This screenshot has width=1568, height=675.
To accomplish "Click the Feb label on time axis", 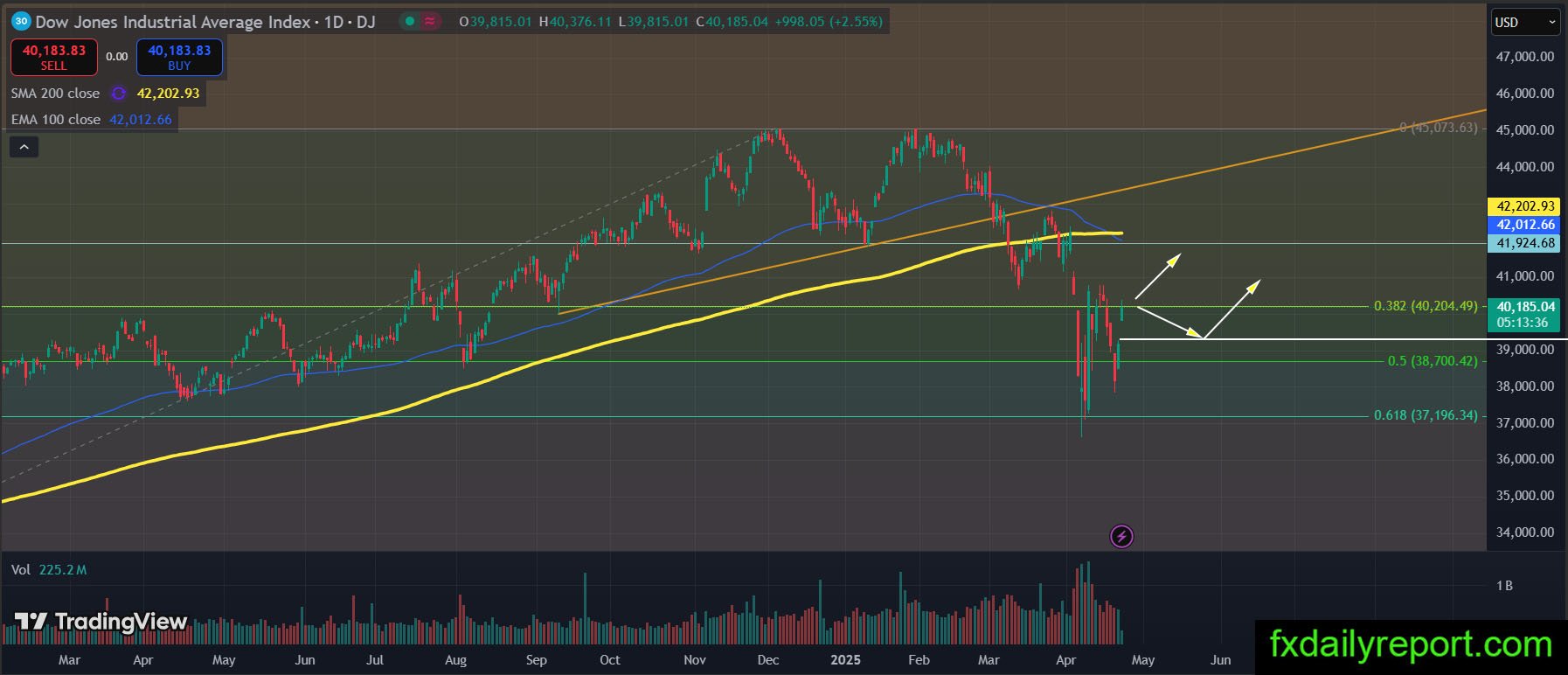I will (x=919, y=660).
